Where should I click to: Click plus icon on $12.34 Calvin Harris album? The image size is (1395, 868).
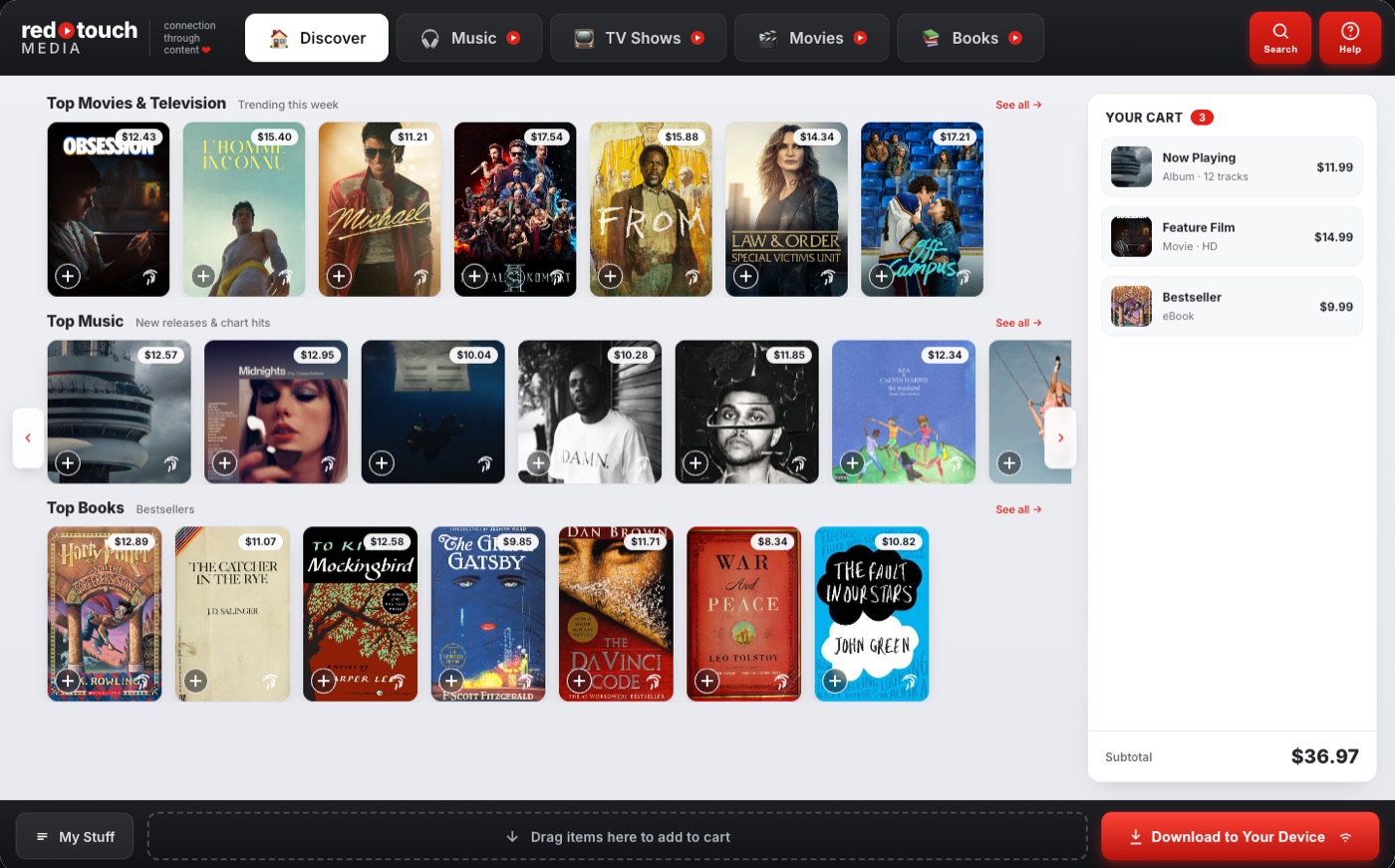[x=852, y=462]
